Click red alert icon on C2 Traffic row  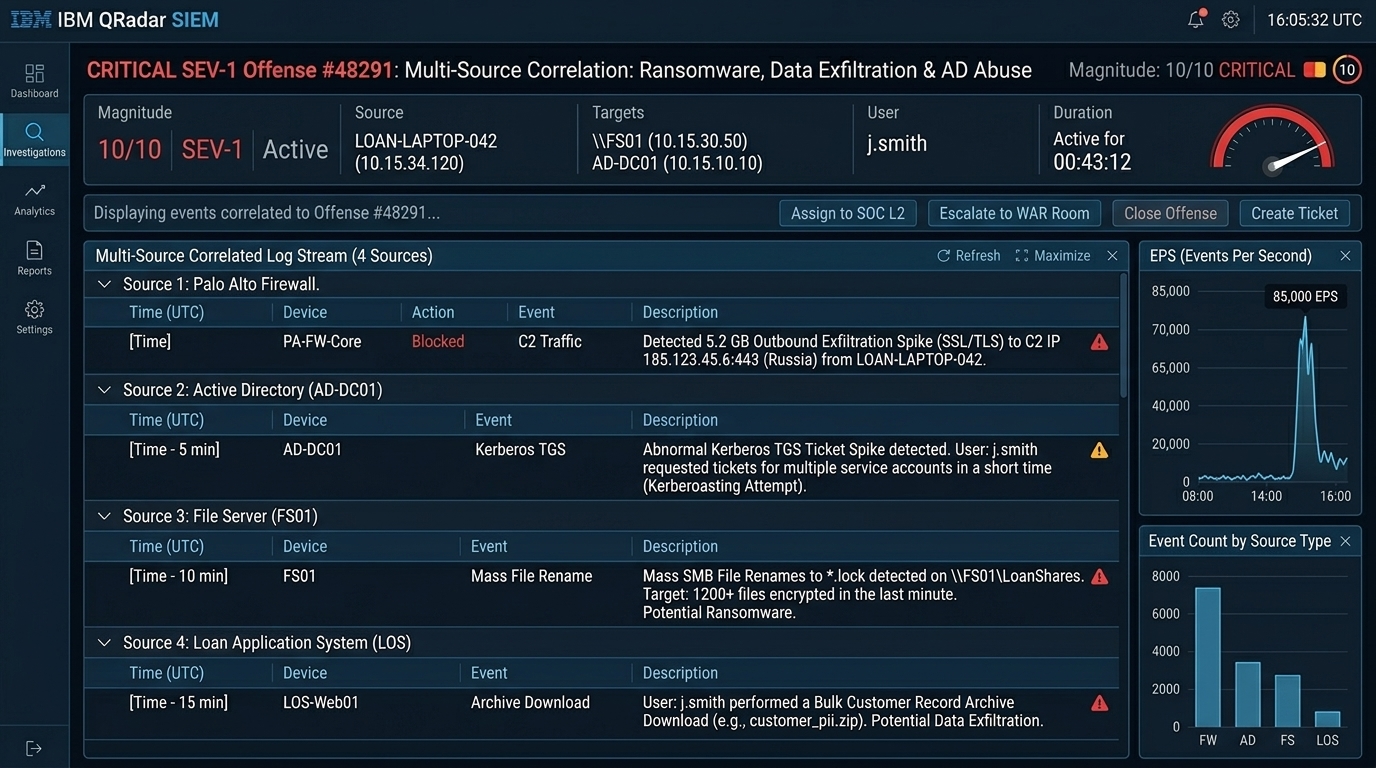[1099, 342]
